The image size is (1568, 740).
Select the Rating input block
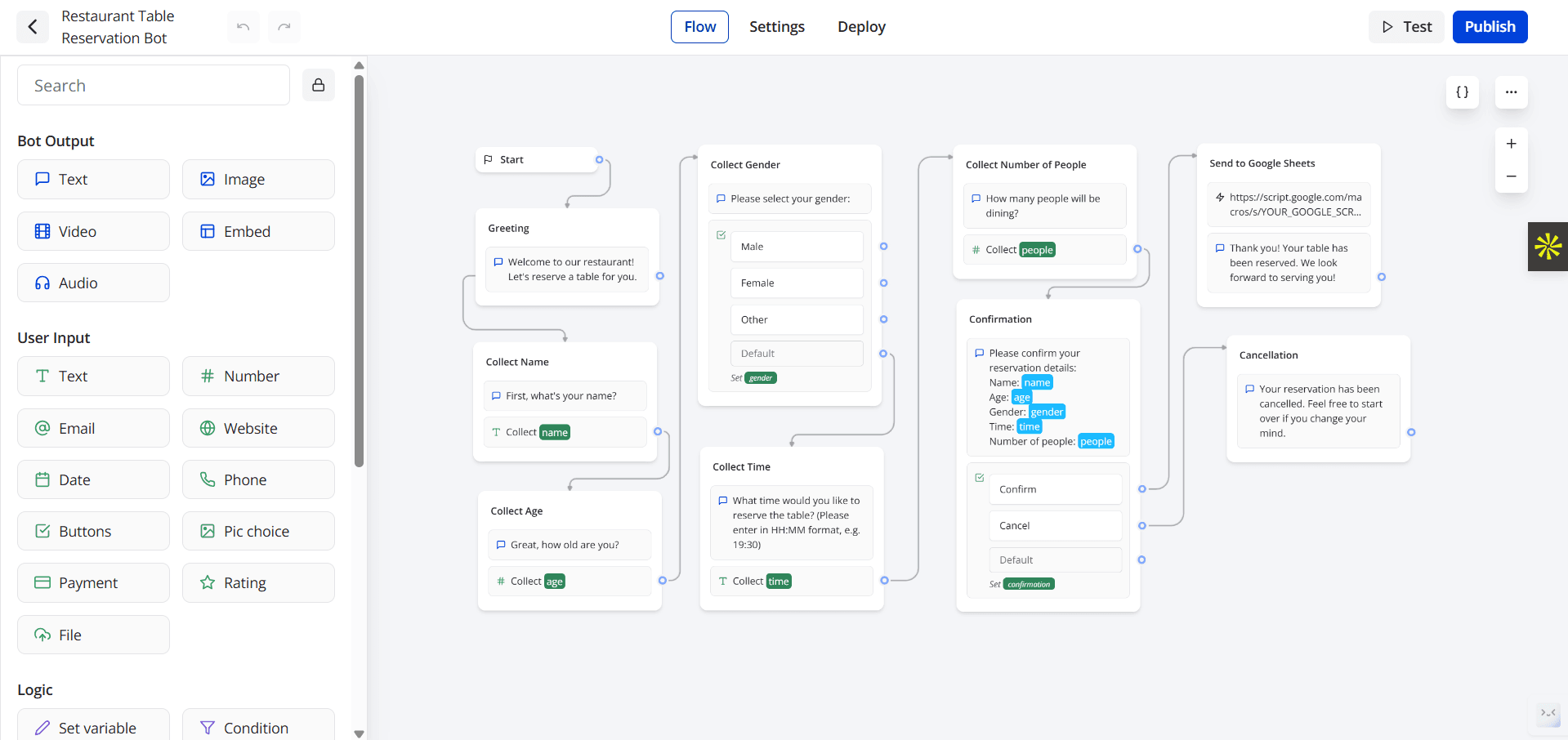coord(258,582)
